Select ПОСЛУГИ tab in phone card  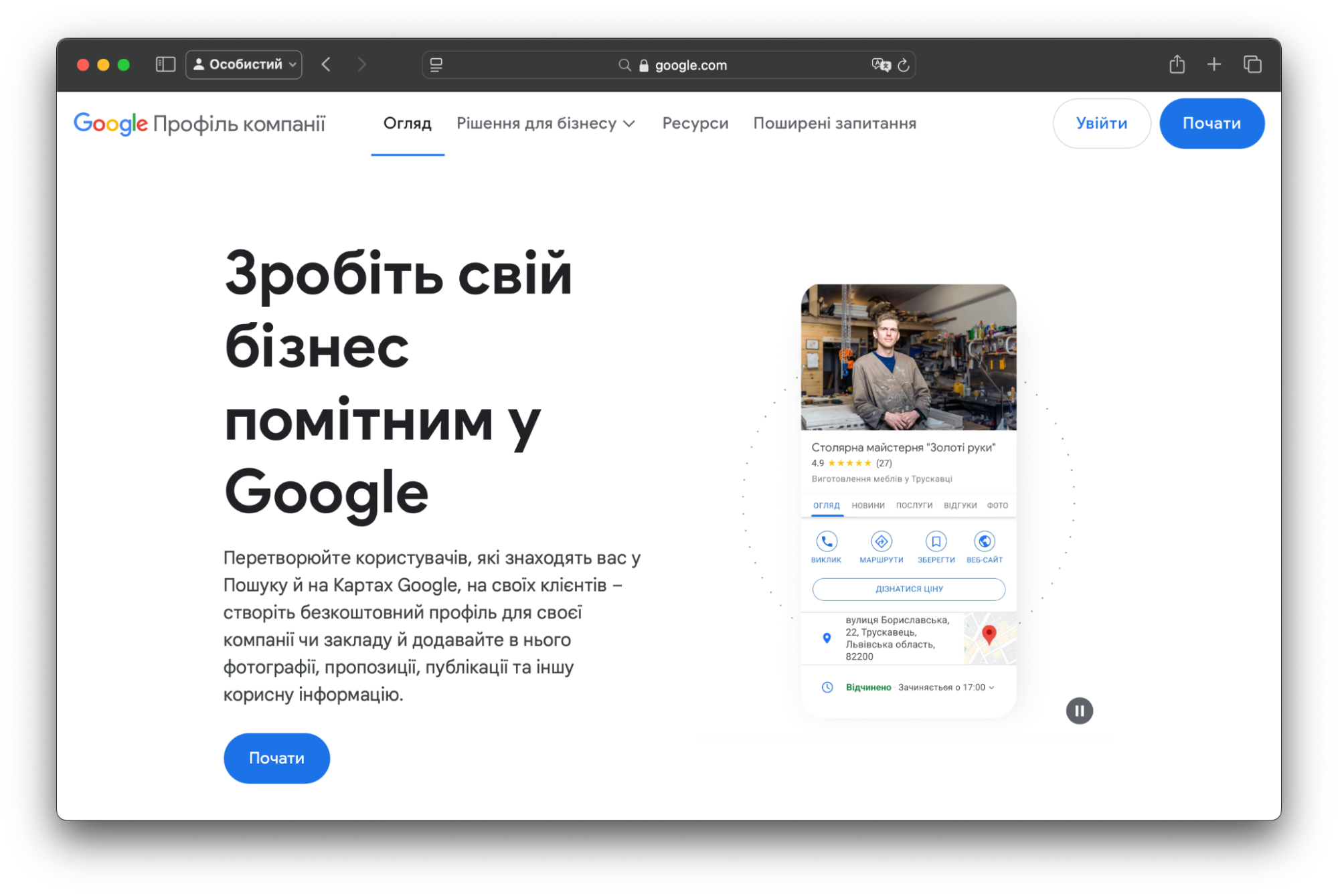pyautogui.click(x=914, y=505)
